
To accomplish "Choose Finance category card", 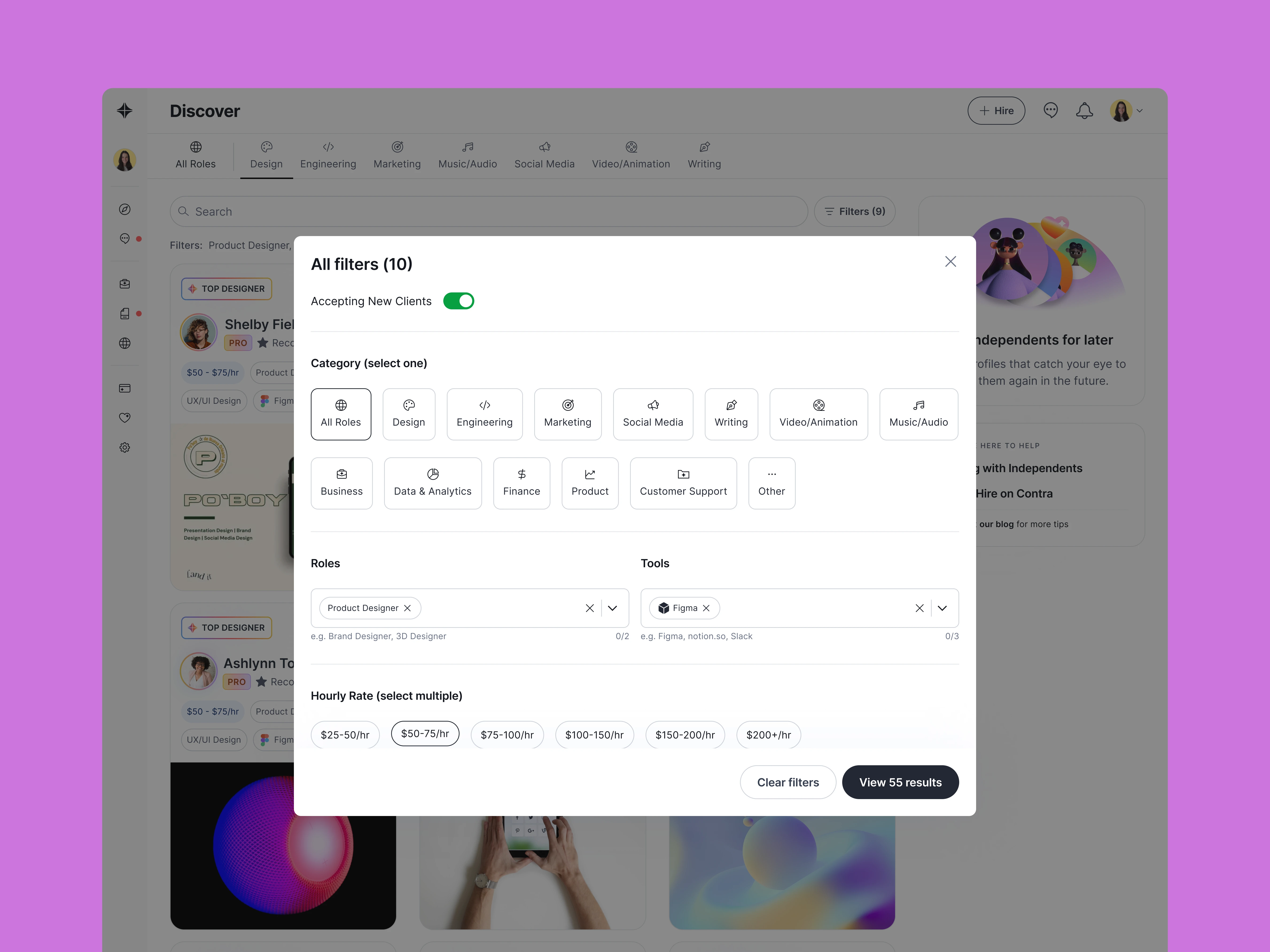I will pyautogui.click(x=521, y=483).
